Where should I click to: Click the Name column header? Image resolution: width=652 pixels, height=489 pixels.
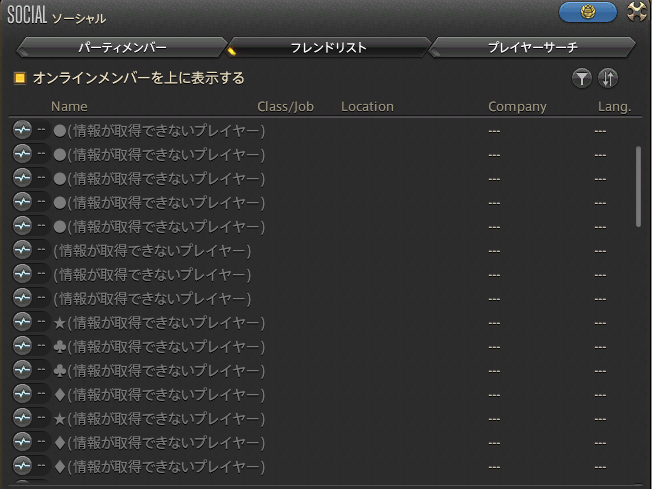click(69, 106)
